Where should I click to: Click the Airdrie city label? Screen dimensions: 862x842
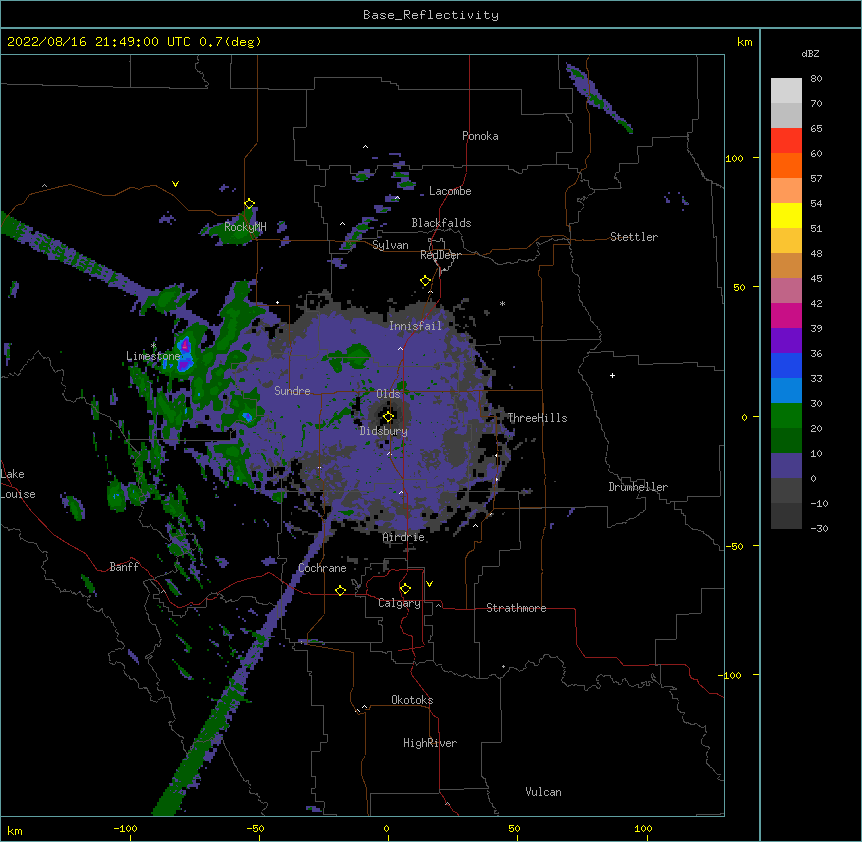[x=404, y=537]
